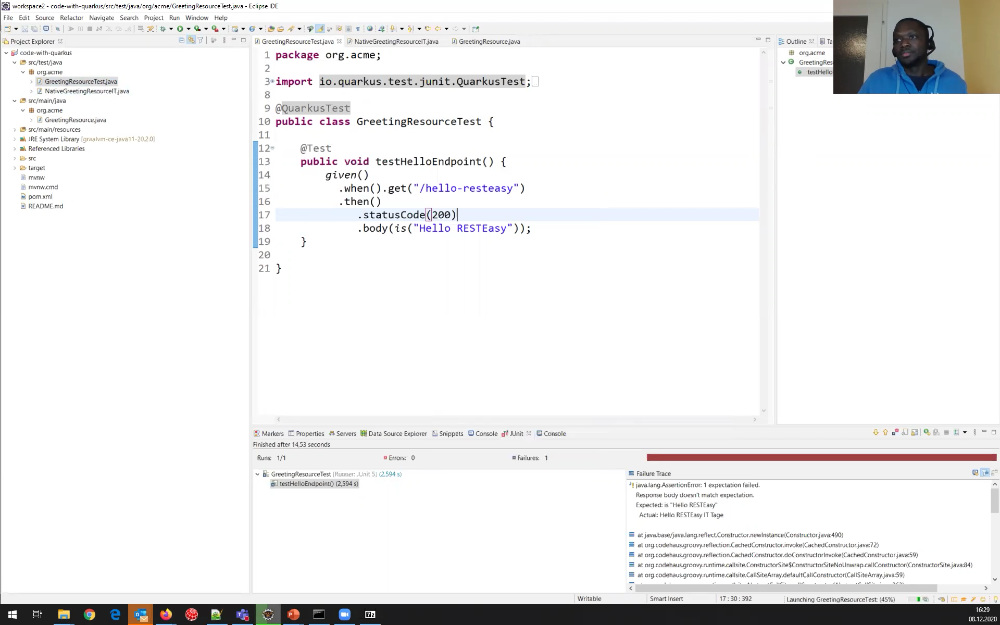The height and width of the screenshot is (625, 1000).
Task: Open the Navigate menu
Action: click(101, 18)
